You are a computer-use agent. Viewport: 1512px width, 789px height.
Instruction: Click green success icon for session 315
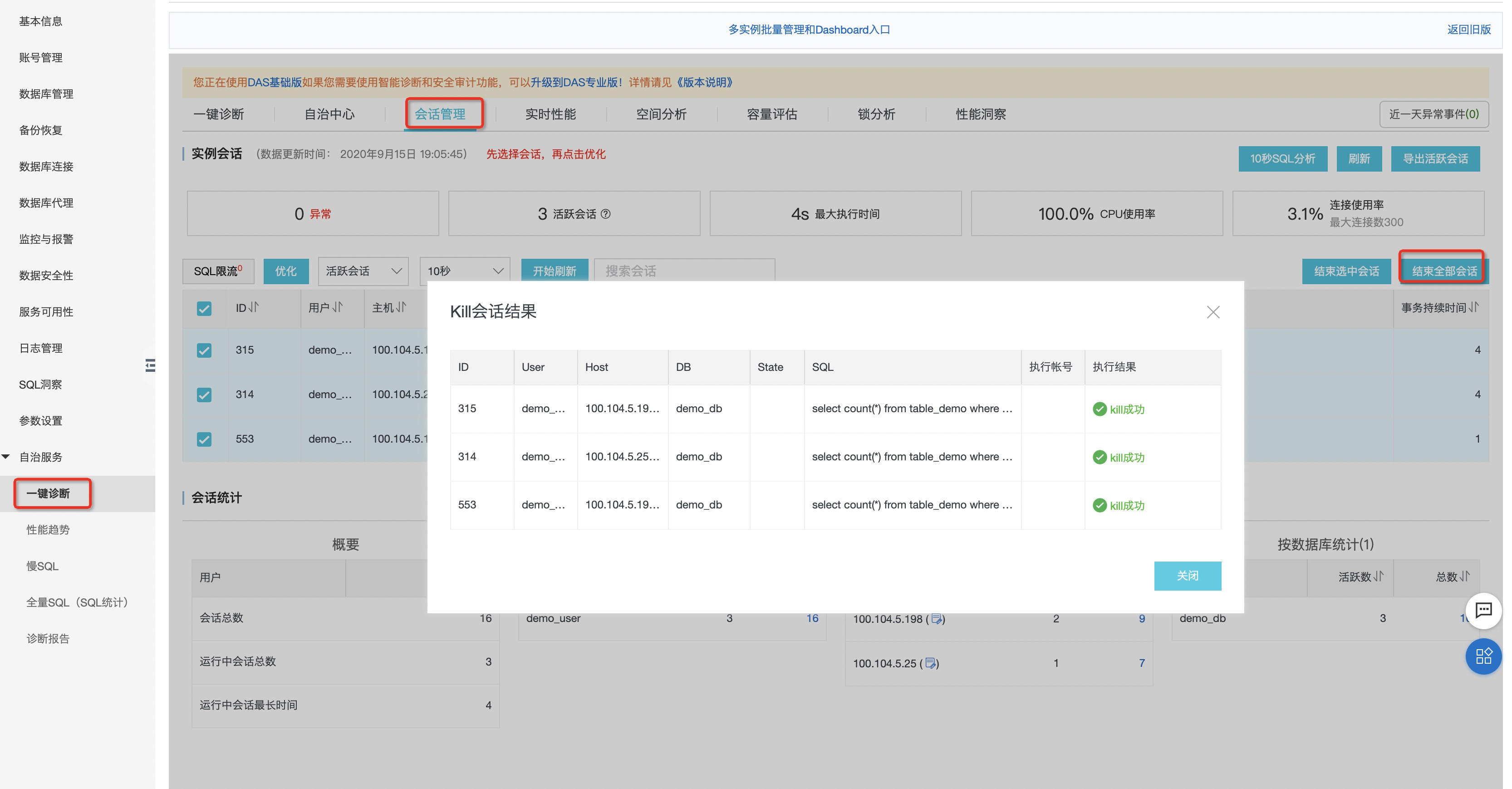click(1100, 409)
